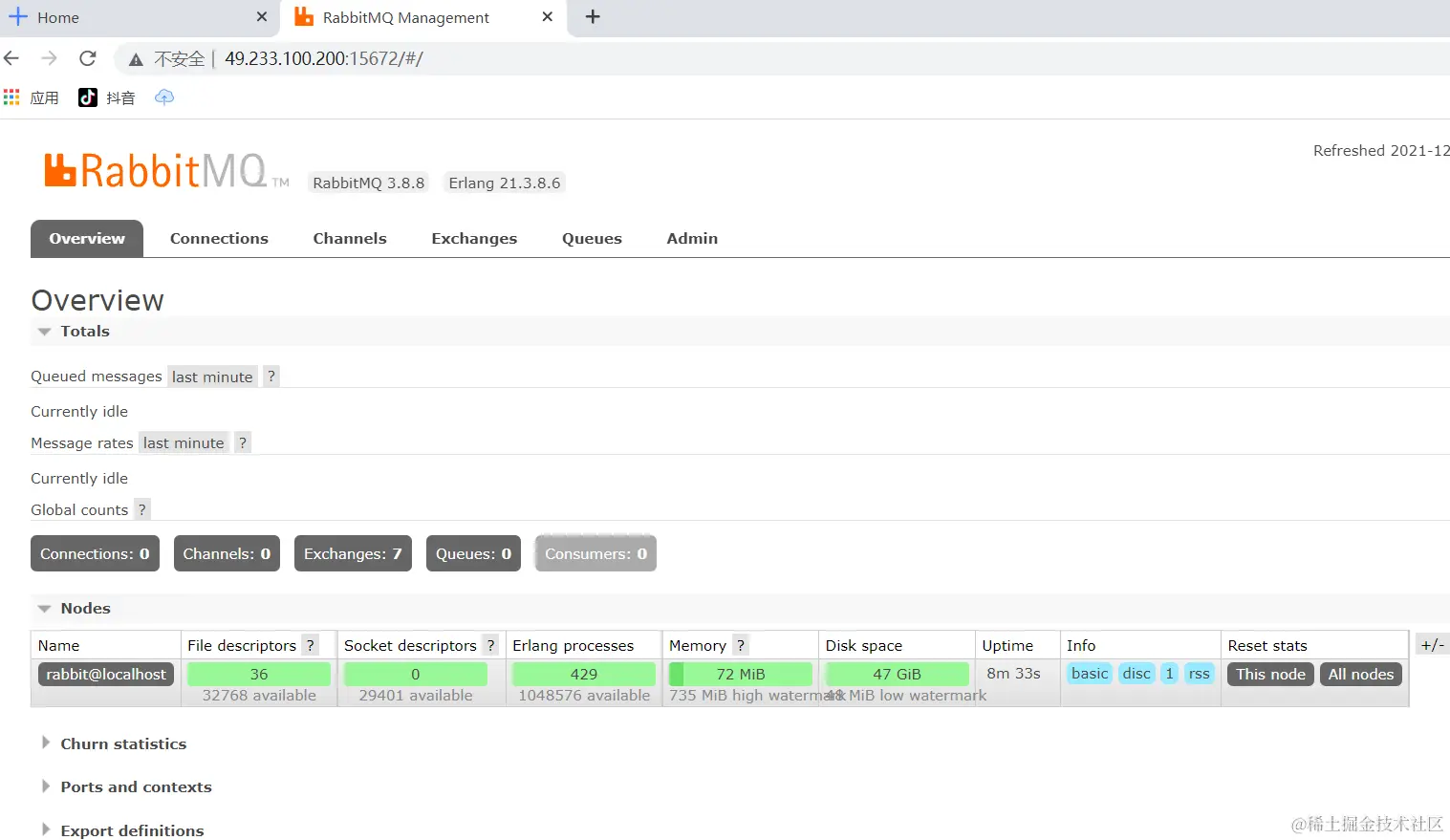Click help icon for Socket descriptors
Screen dimensions: 1450x840
click(490, 645)
